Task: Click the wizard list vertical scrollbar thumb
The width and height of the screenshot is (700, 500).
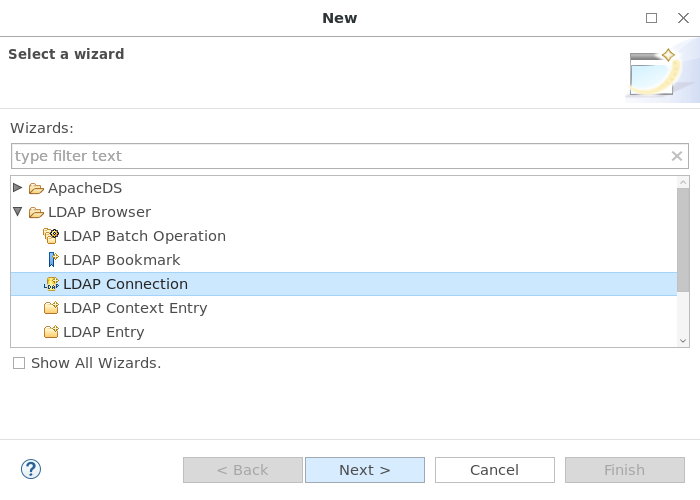Action: [683, 239]
